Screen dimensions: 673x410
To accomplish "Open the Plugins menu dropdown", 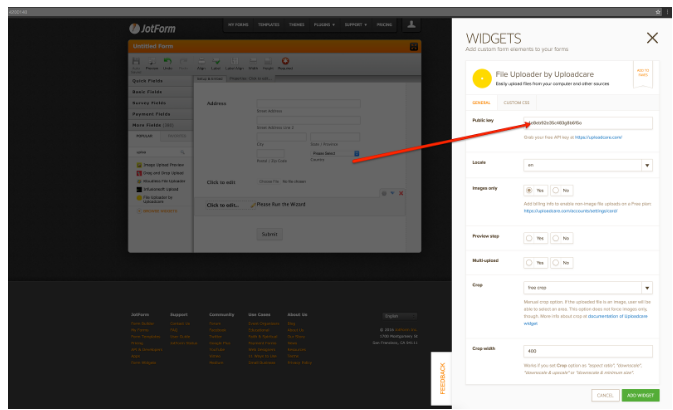I will coord(324,24).
